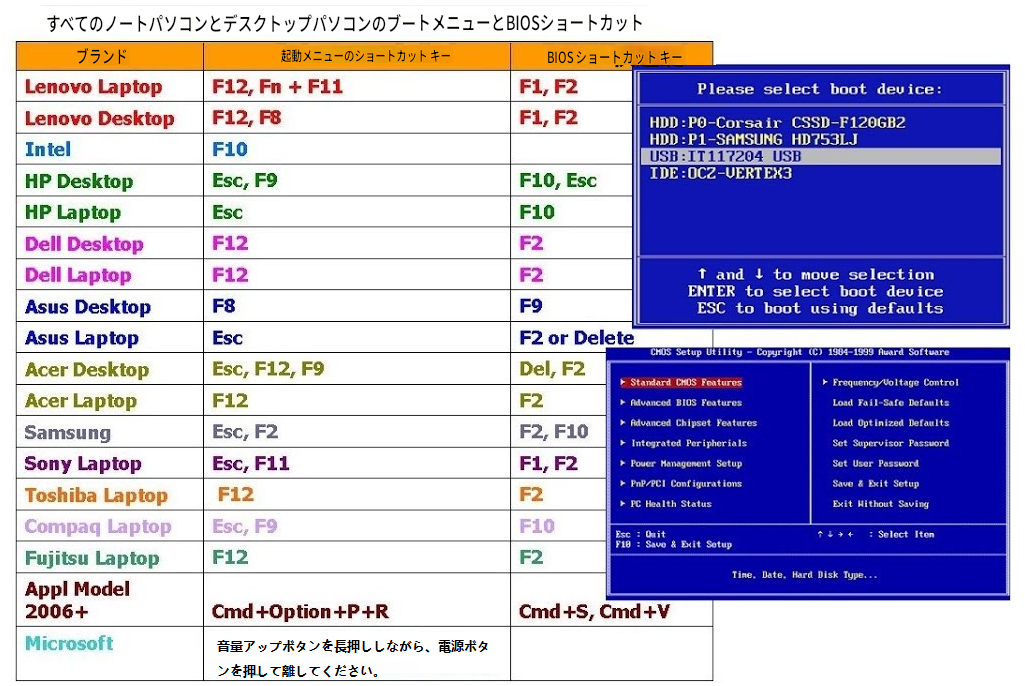The width and height of the screenshot is (1025, 686).
Task: Click the CMOS Setup Utility title line
Action: point(799,352)
